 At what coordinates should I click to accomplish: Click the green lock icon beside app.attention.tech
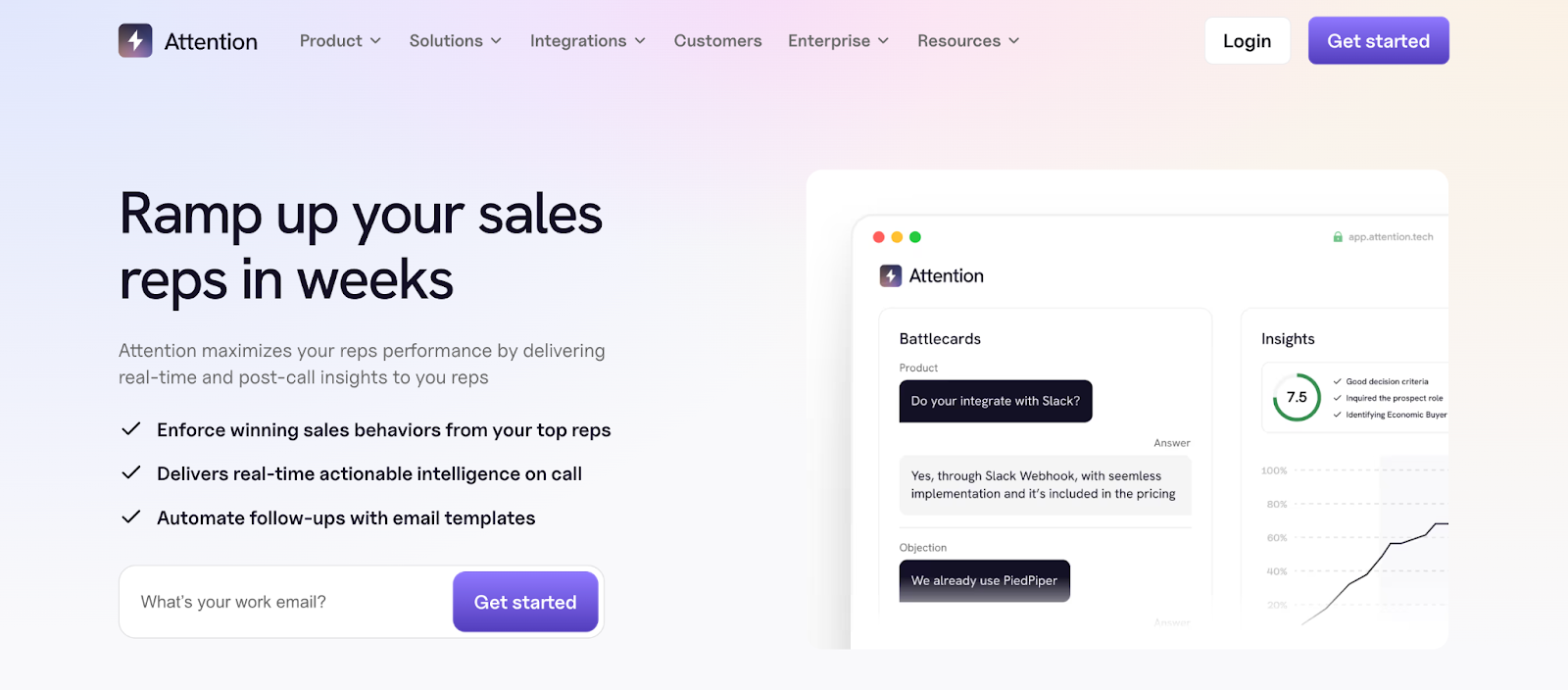pyautogui.click(x=1338, y=237)
